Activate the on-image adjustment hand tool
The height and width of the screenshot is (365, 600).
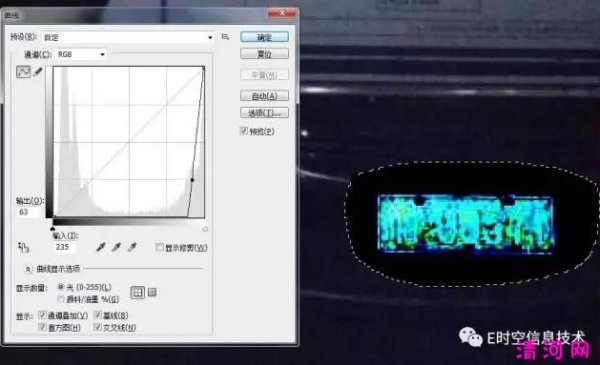[x=23, y=248]
